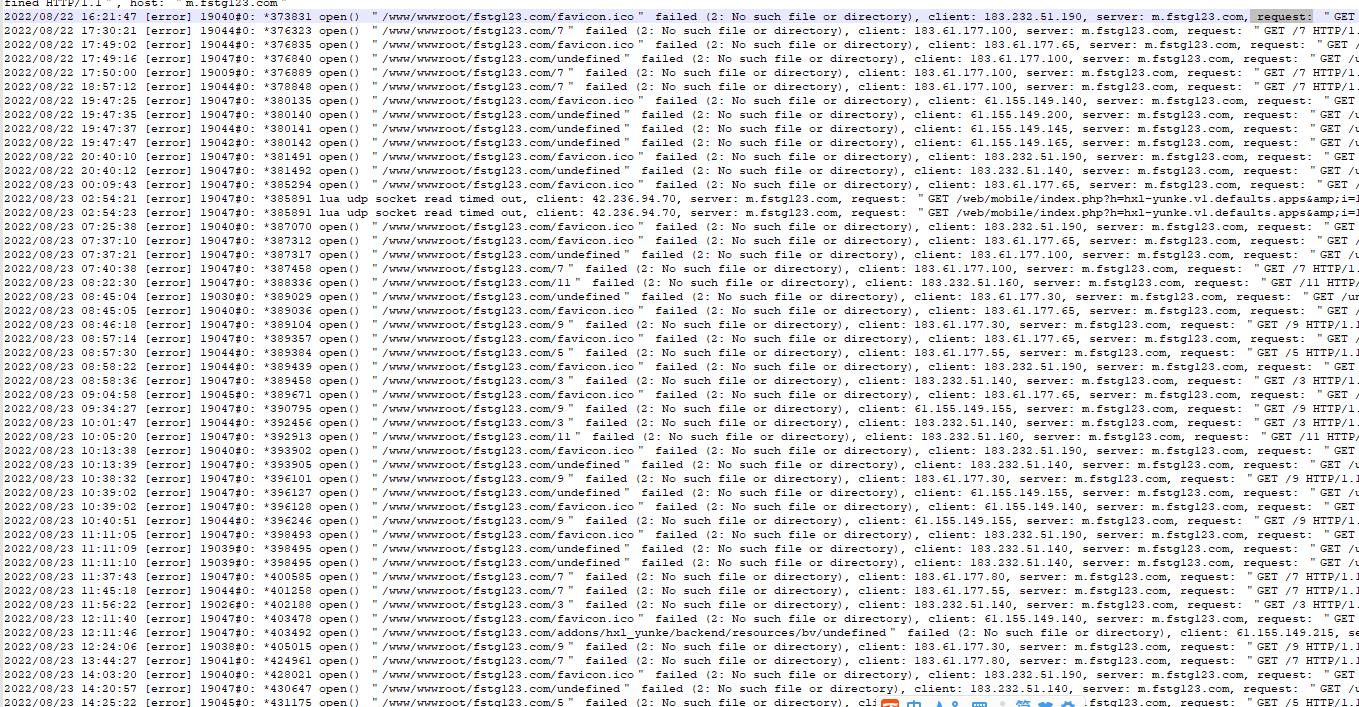Click timestamp 2022/08/23 11:11:10
The width and height of the screenshot is (1359, 707).
70,563
